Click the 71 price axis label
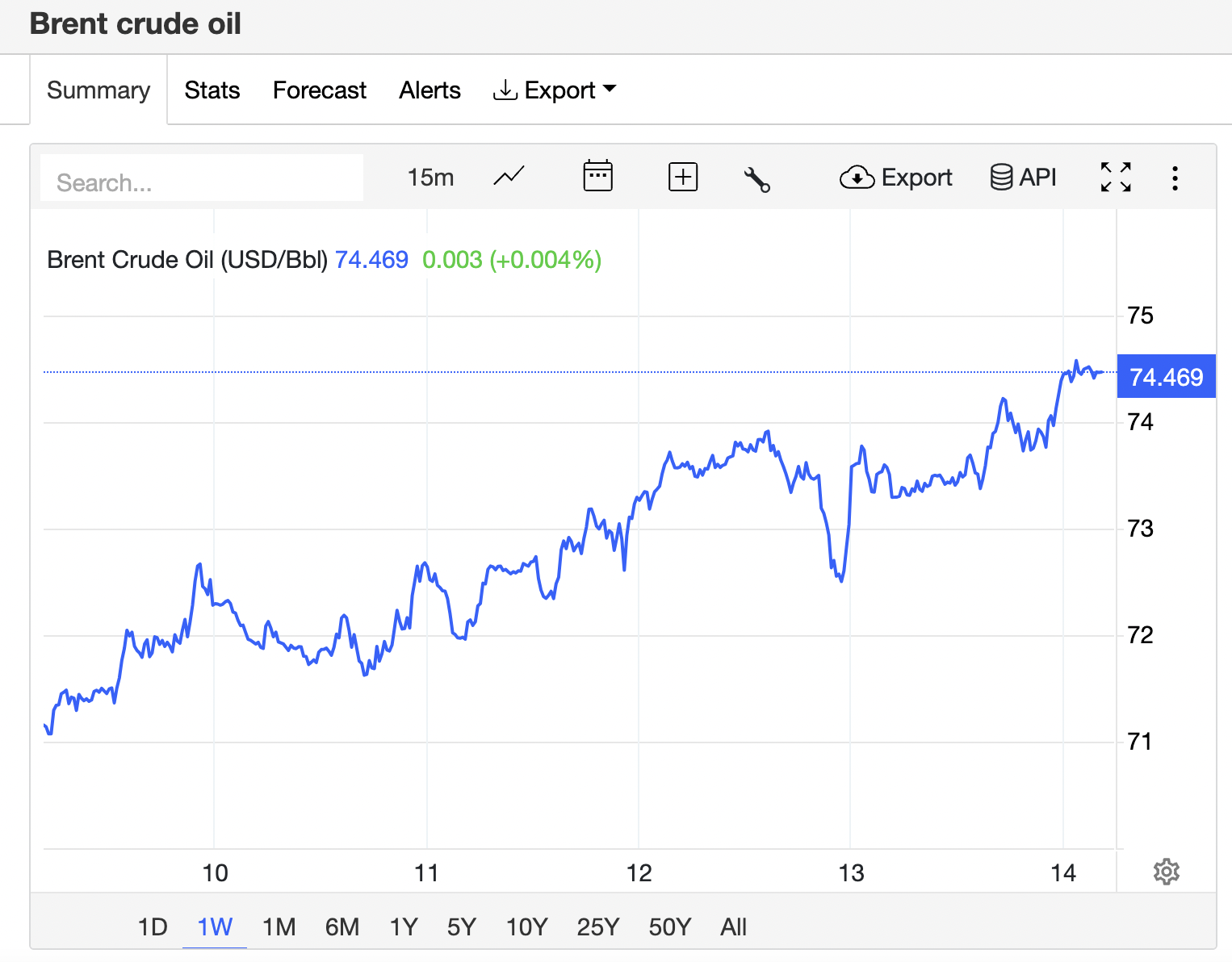 1139,742
